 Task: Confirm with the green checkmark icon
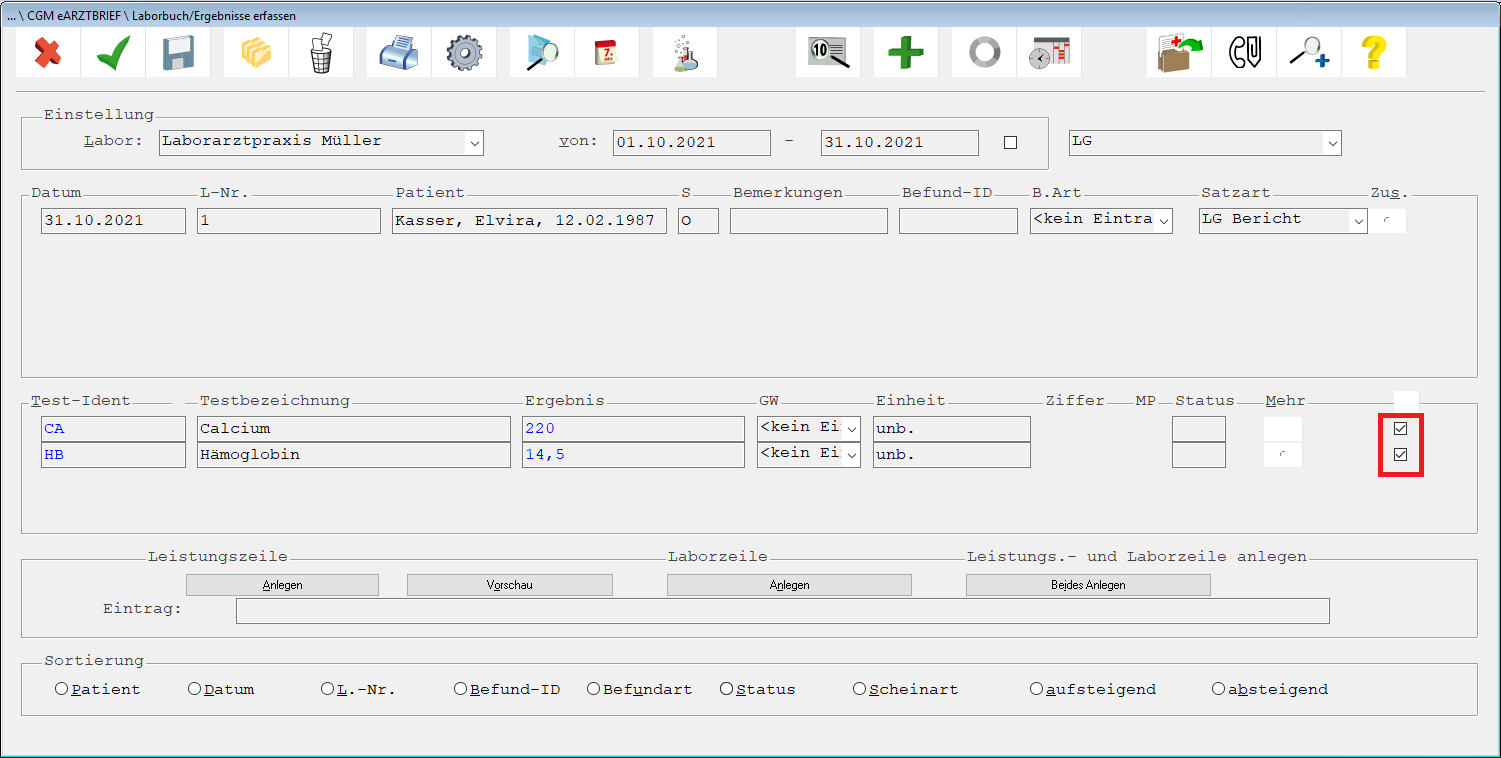pos(113,52)
